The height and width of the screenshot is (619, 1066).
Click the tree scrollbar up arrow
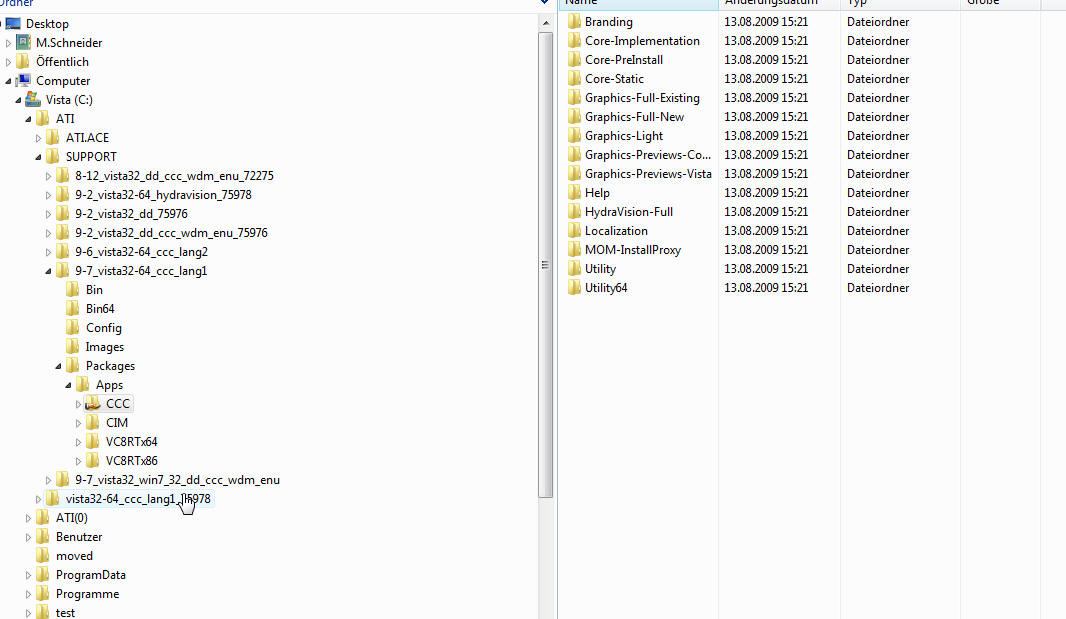point(545,23)
